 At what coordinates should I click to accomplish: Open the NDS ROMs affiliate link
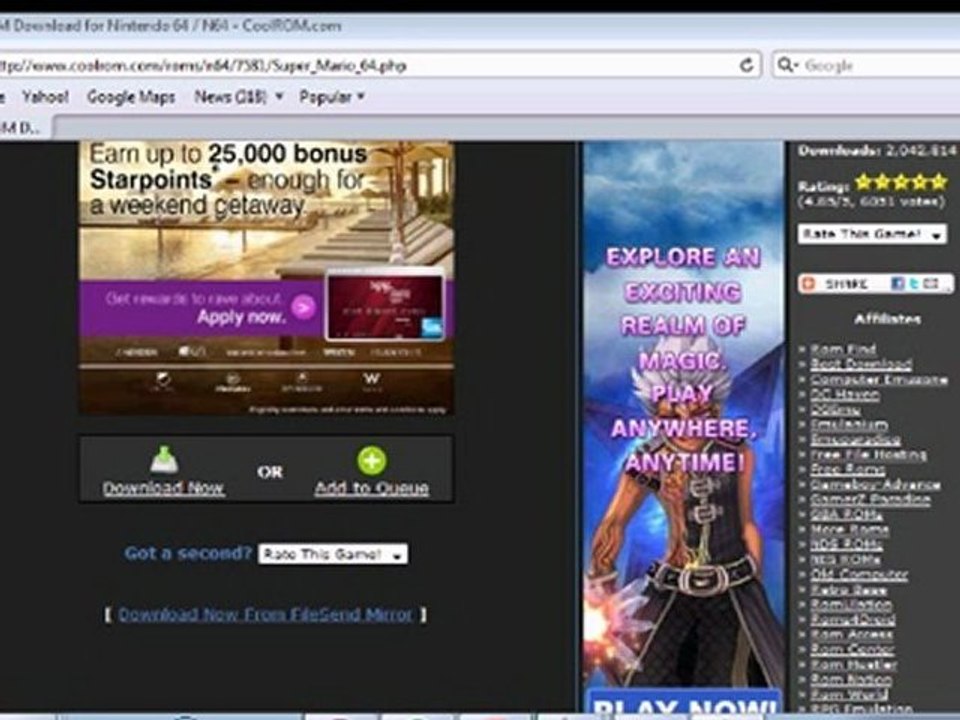point(846,544)
